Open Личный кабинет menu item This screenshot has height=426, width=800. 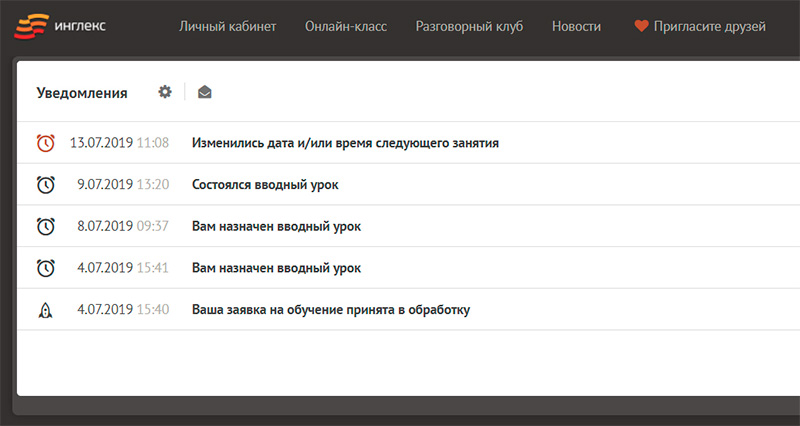pos(227,26)
